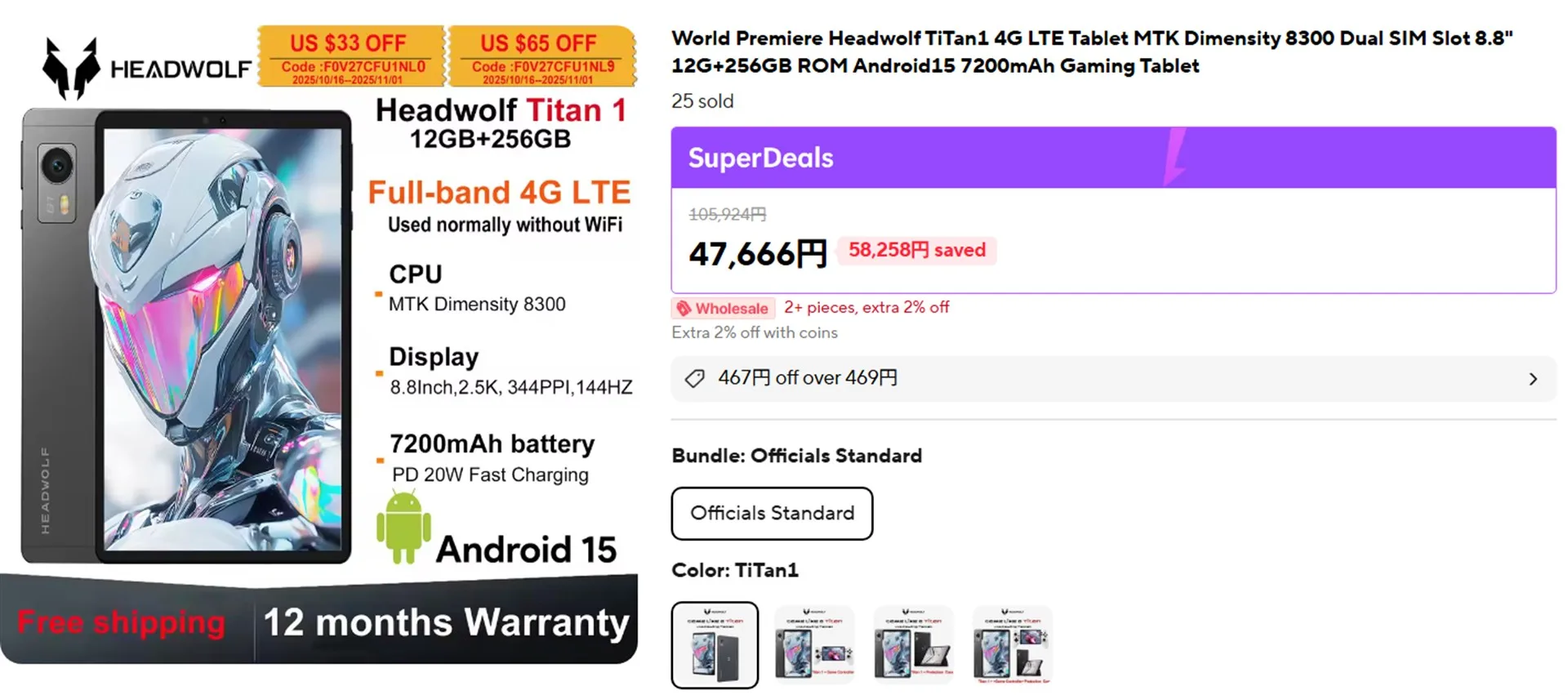This screenshot has width=1568, height=695.
Task: Click the tablet in the main product image
Action: point(187,335)
